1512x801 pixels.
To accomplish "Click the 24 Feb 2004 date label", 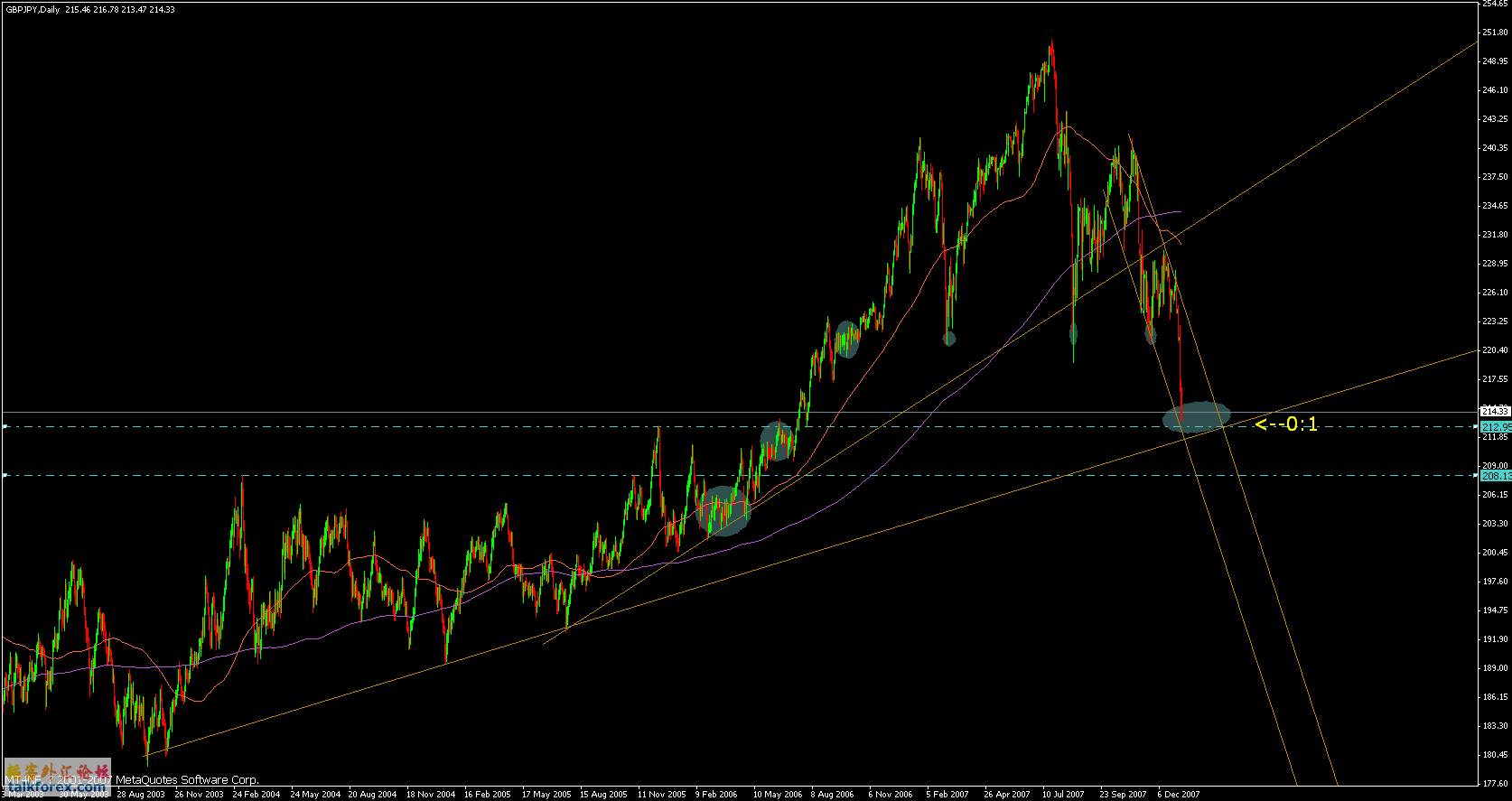I will point(257,795).
